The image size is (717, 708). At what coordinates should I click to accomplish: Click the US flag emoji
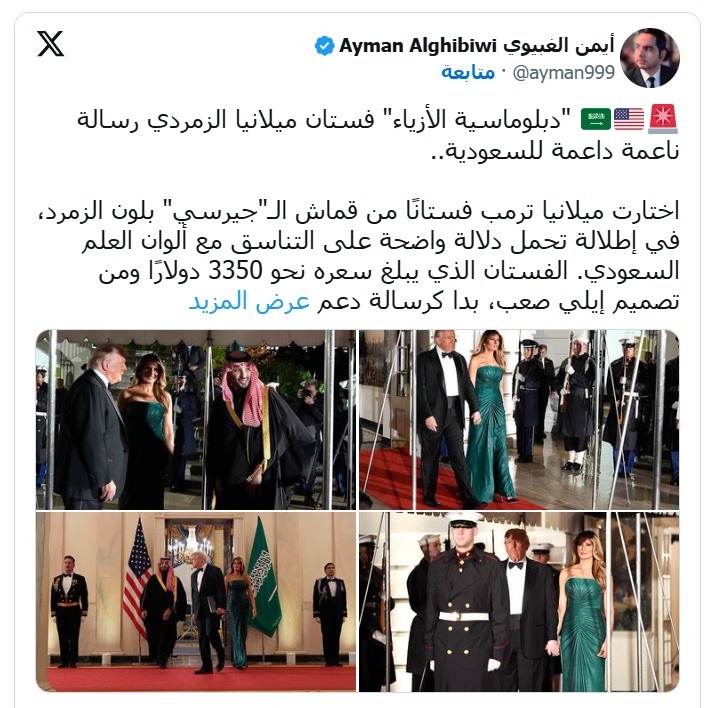point(629,119)
